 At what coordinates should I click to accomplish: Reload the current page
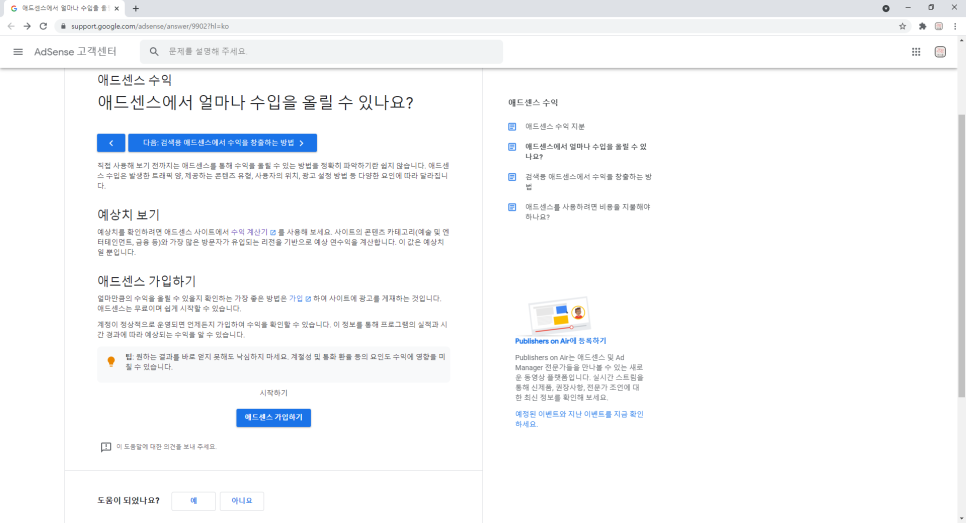click(43, 26)
